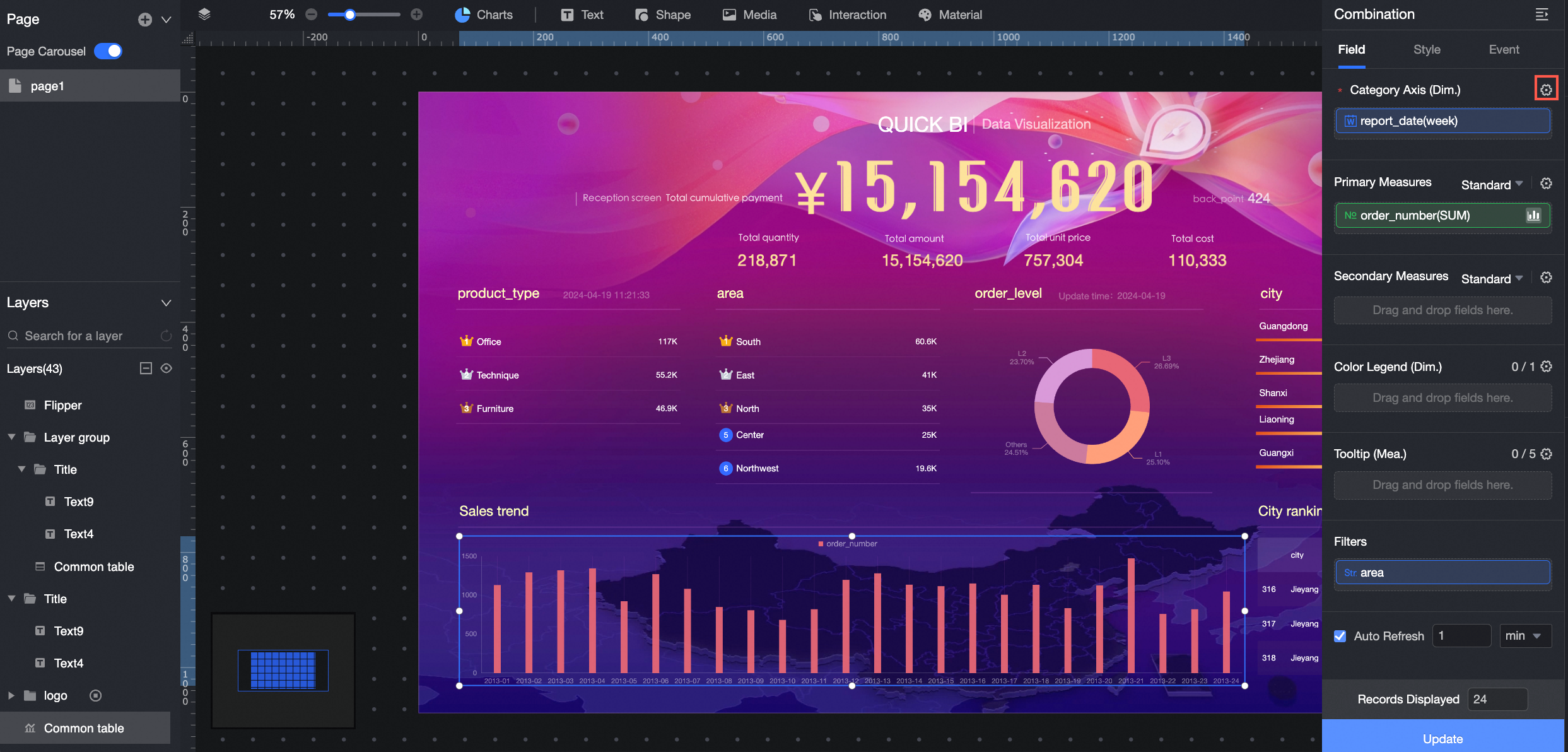Toggle visibility eye for all layers
This screenshot has height=752, width=1568.
pyautogui.click(x=167, y=368)
